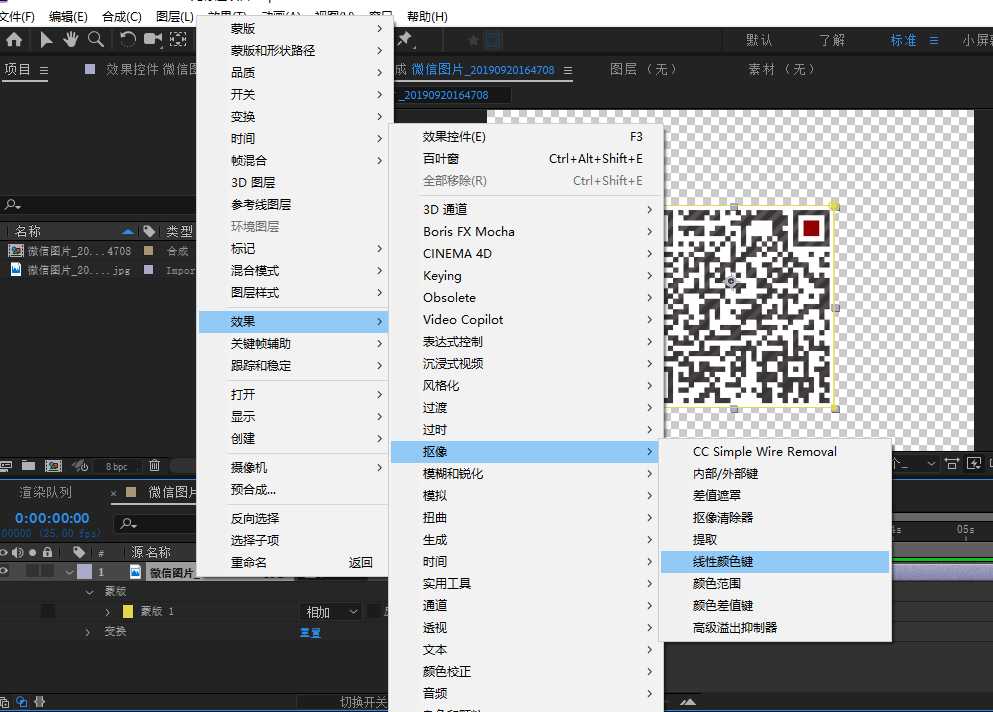The width and height of the screenshot is (993, 712).
Task: Switch to the 了解 workspace
Action: (832, 40)
